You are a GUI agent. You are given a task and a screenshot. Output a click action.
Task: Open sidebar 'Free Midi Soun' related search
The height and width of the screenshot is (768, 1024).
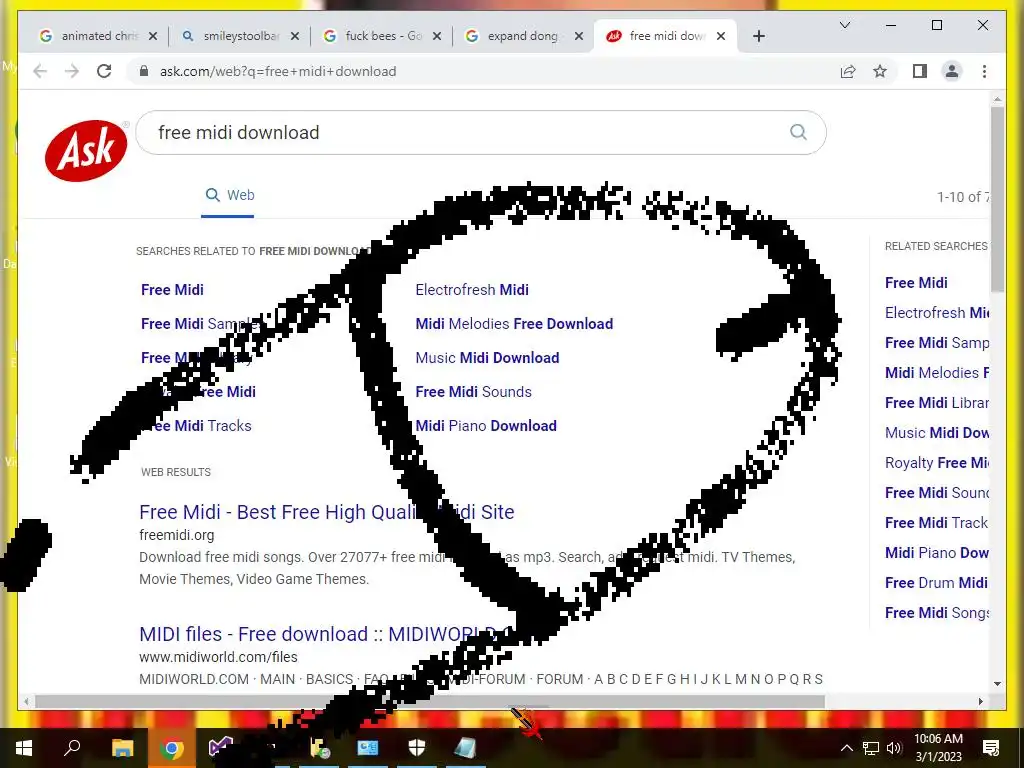(x=936, y=493)
